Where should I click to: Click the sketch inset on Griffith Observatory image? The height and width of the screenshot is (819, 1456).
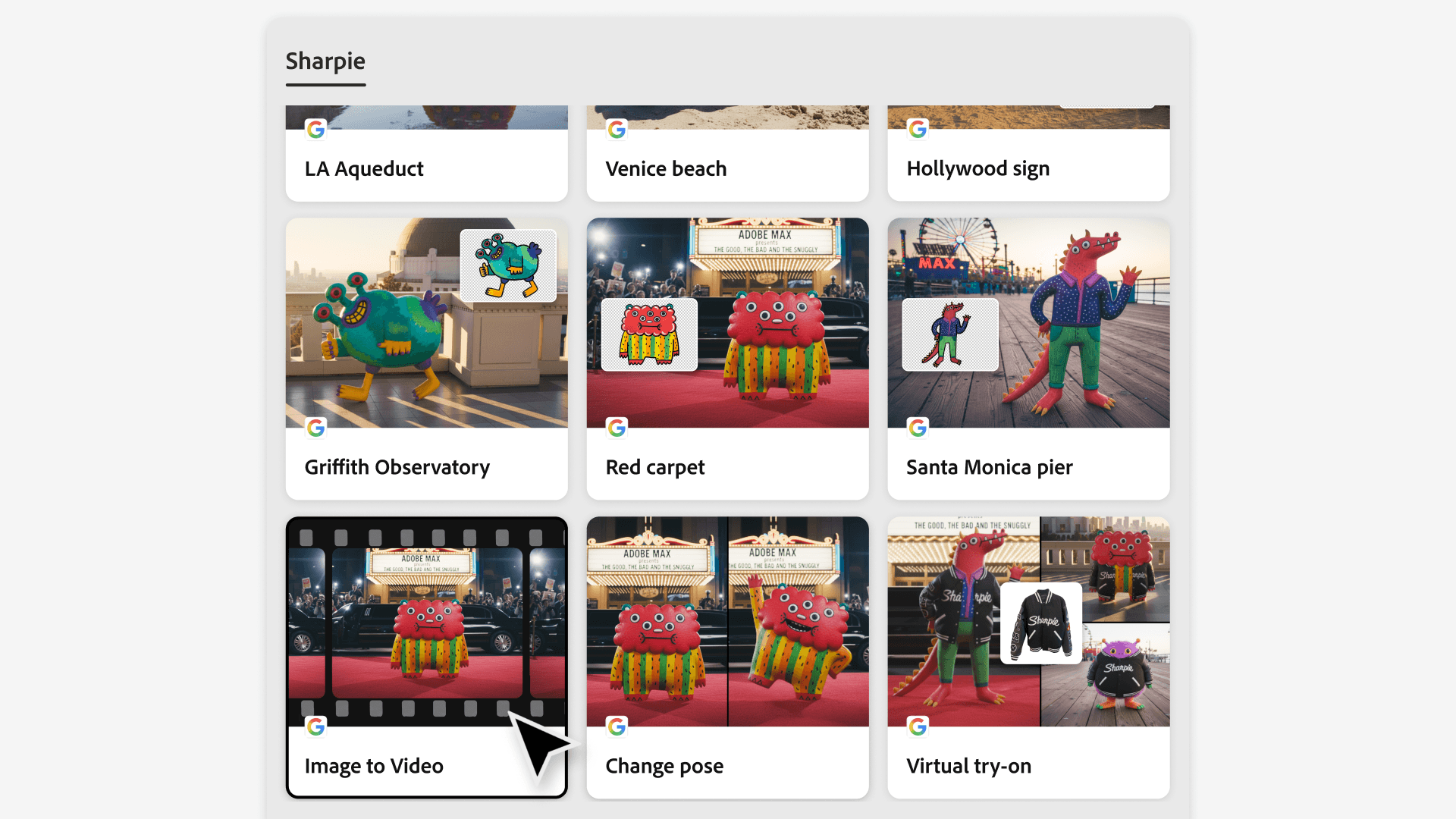tap(508, 265)
